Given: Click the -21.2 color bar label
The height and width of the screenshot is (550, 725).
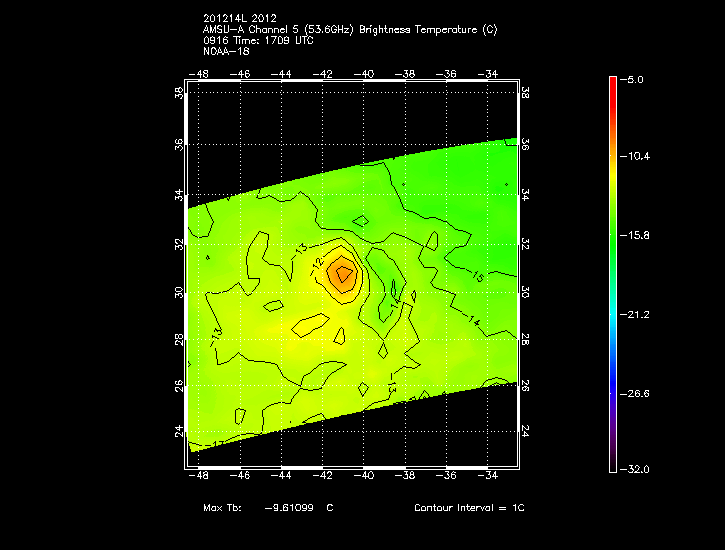Looking at the screenshot, I should tap(638, 314).
